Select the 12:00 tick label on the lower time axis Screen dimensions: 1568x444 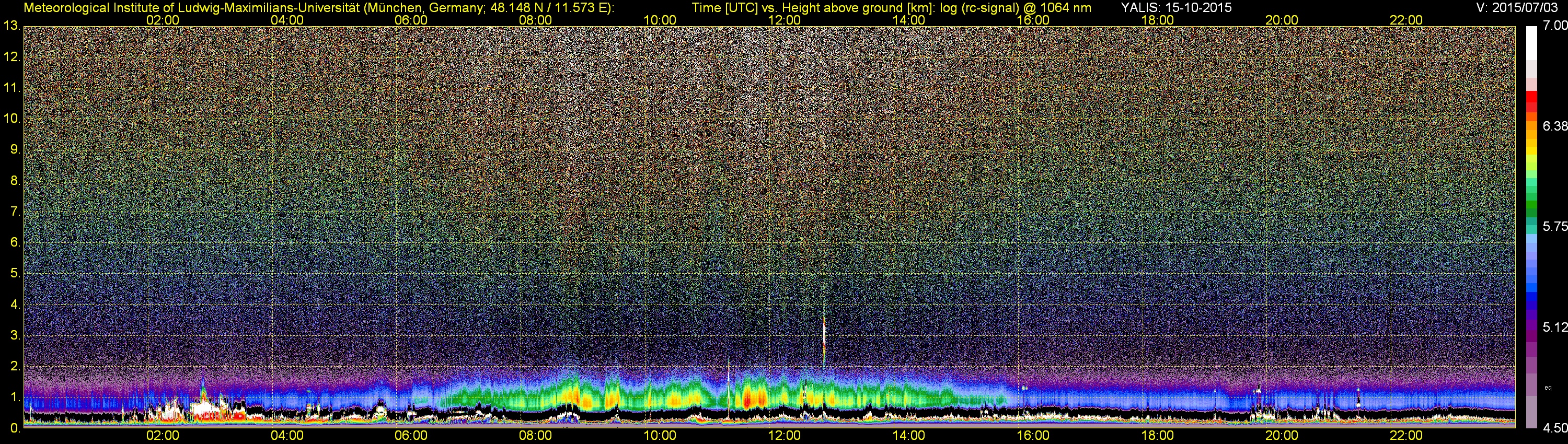tap(784, 436)
